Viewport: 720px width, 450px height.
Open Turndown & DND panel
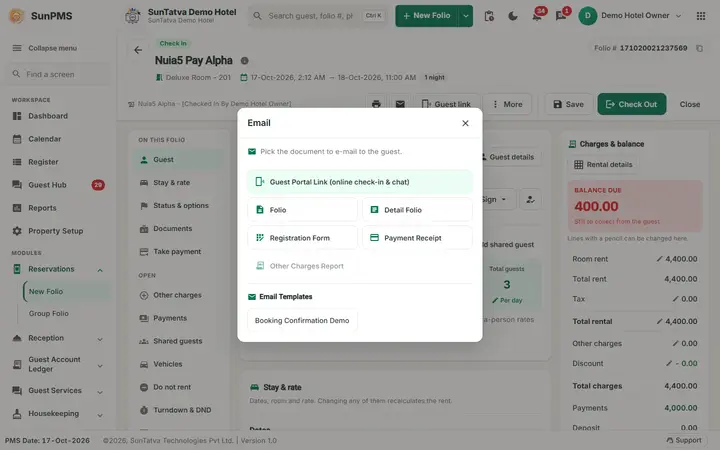coord(179,410)
